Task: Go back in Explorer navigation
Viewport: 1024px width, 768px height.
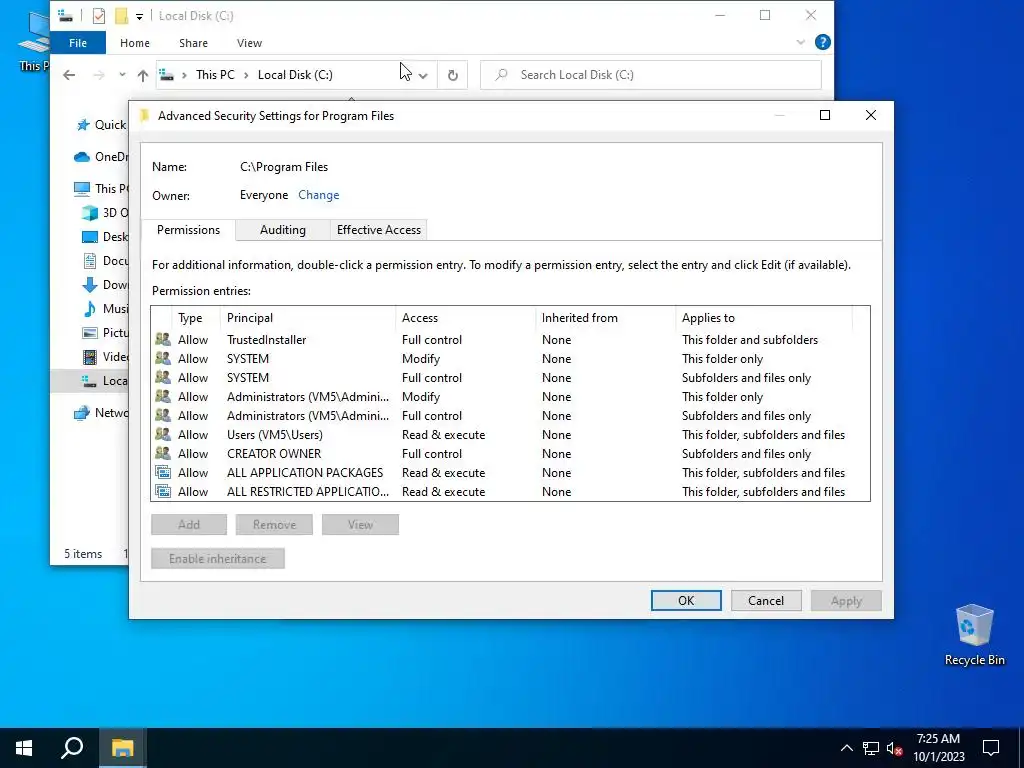Action: point(69,75)
